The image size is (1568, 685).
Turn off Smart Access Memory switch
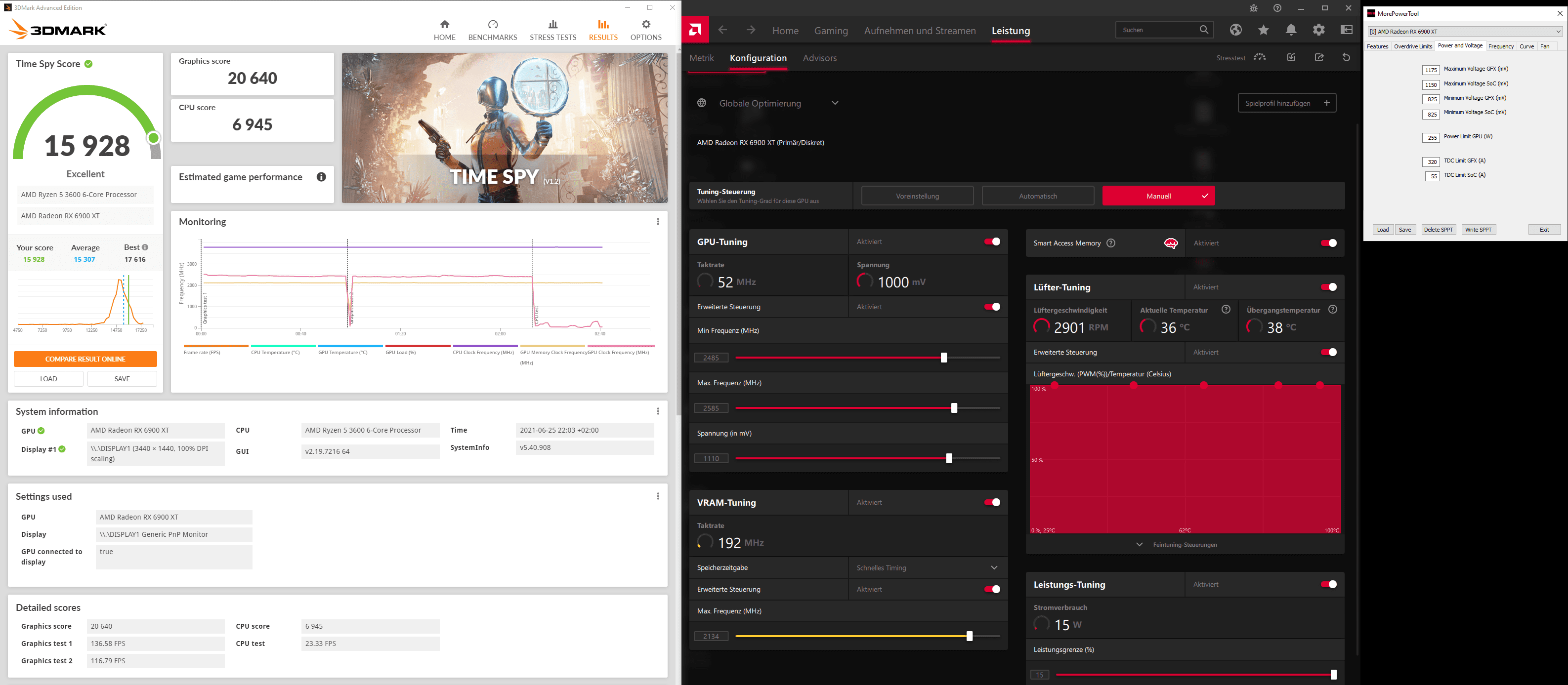[x=1328, y=243]
